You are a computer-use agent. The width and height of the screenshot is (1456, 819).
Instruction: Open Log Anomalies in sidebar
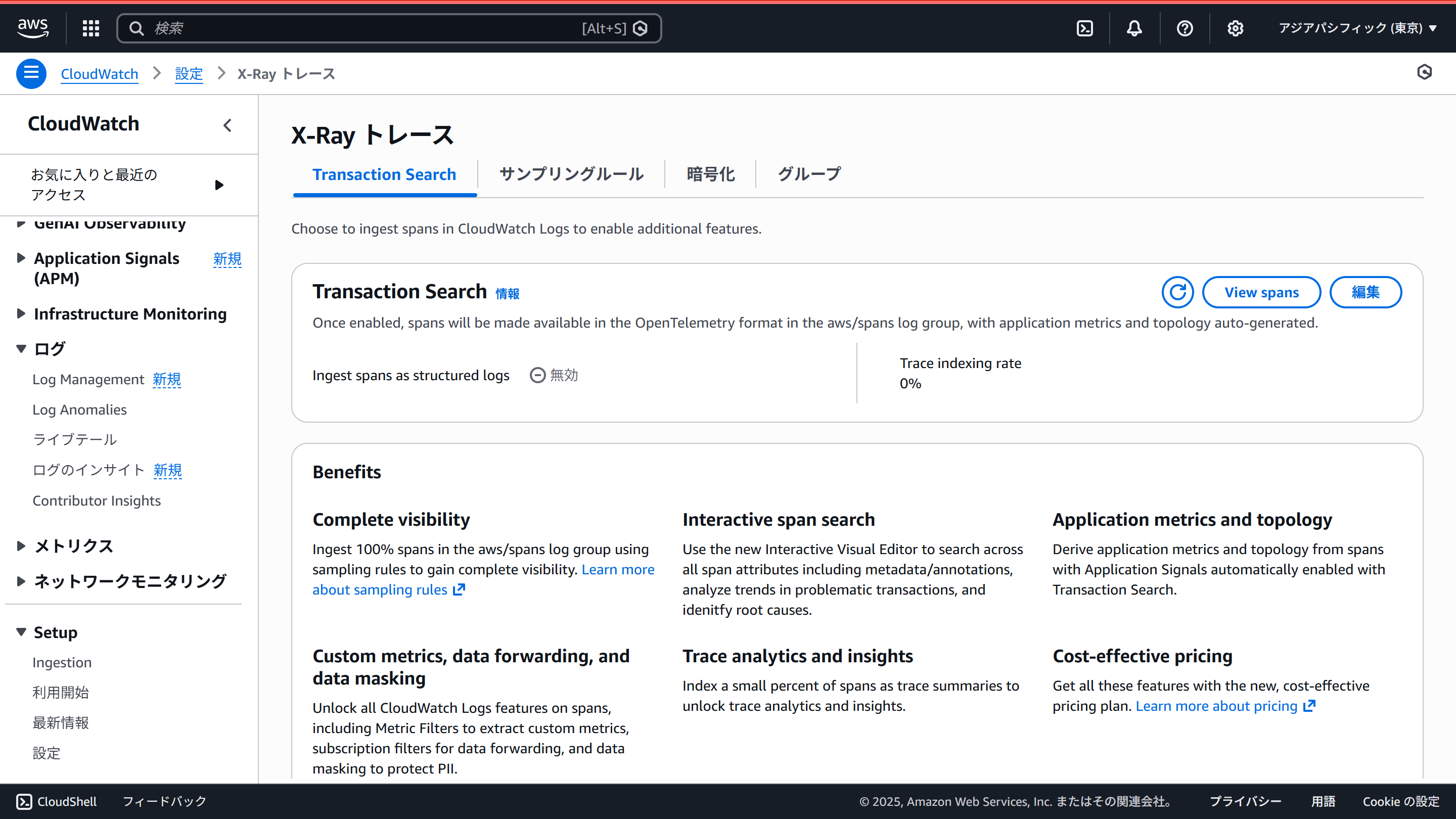click(x=79, y=410)
